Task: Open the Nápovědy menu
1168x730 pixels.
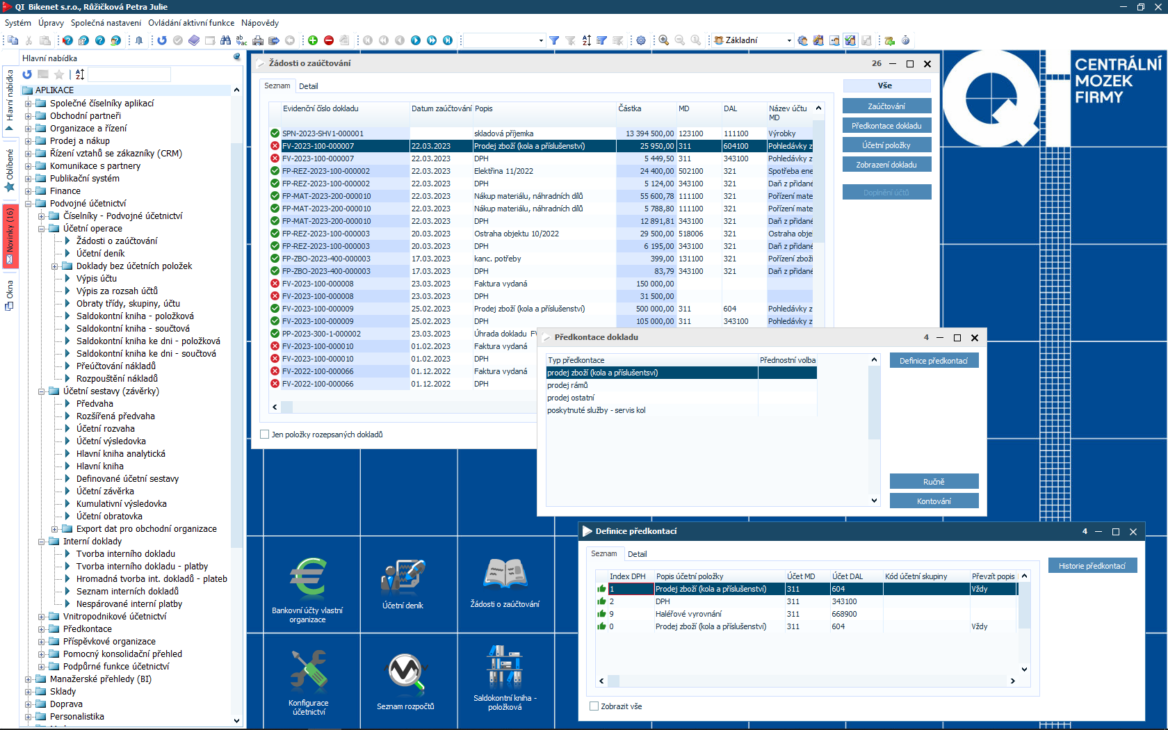Action: pyautogui.click(x=260, y=22)
